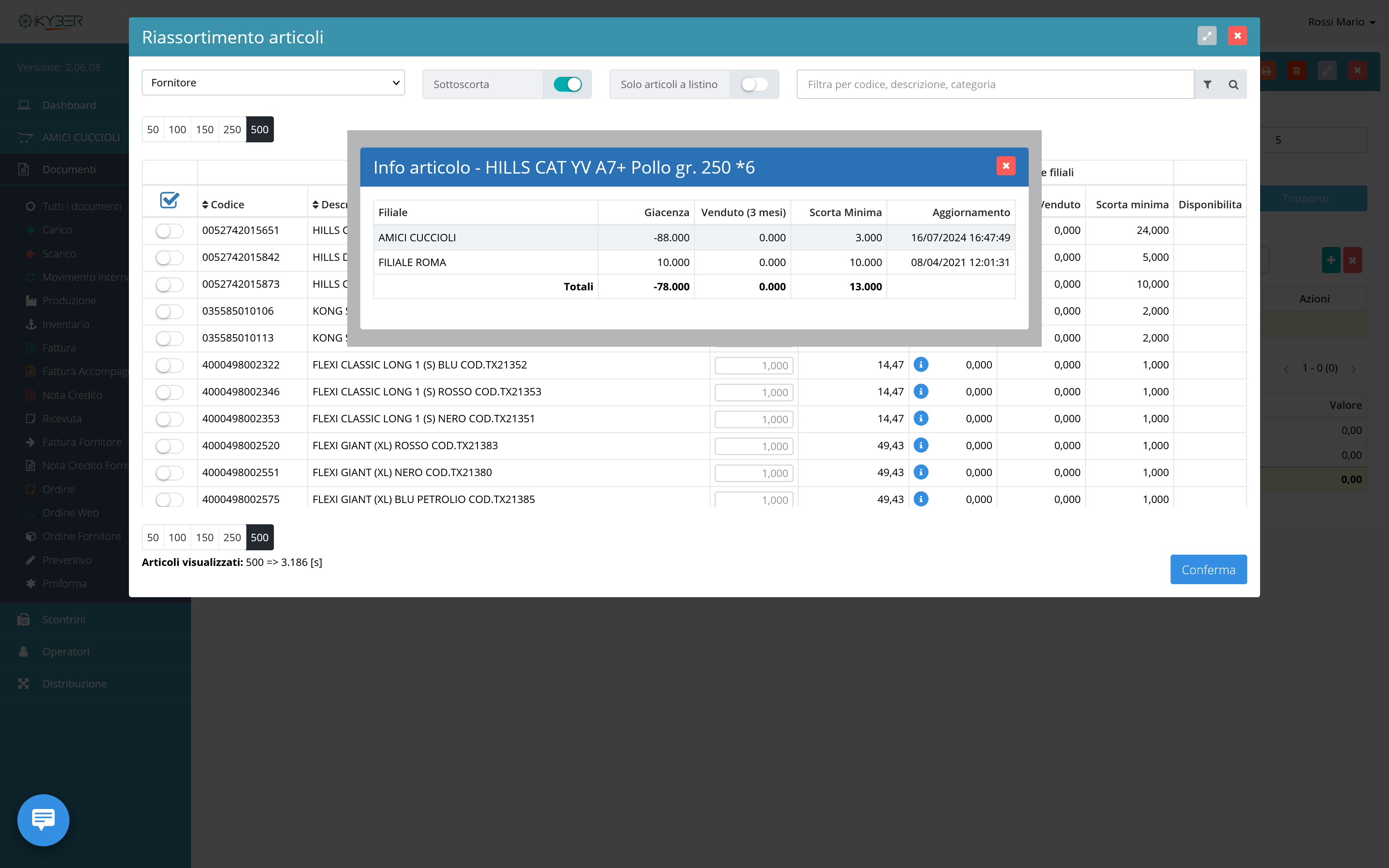The width and height of the screenshot is (1389, 868).
Task: Select 50 items per page at top
Action: tap(153, 129)
